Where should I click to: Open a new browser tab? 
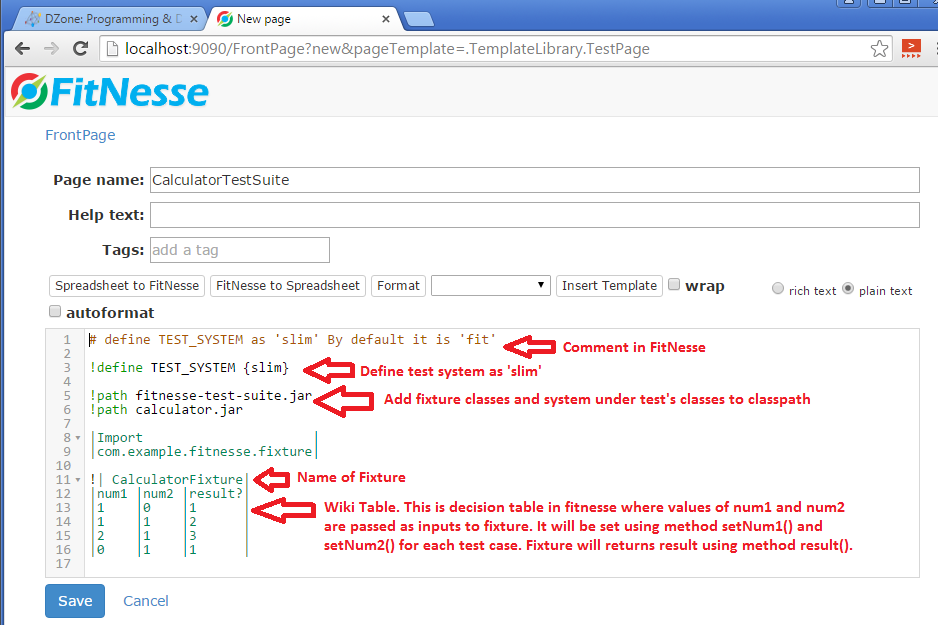[x=419, y=20]
